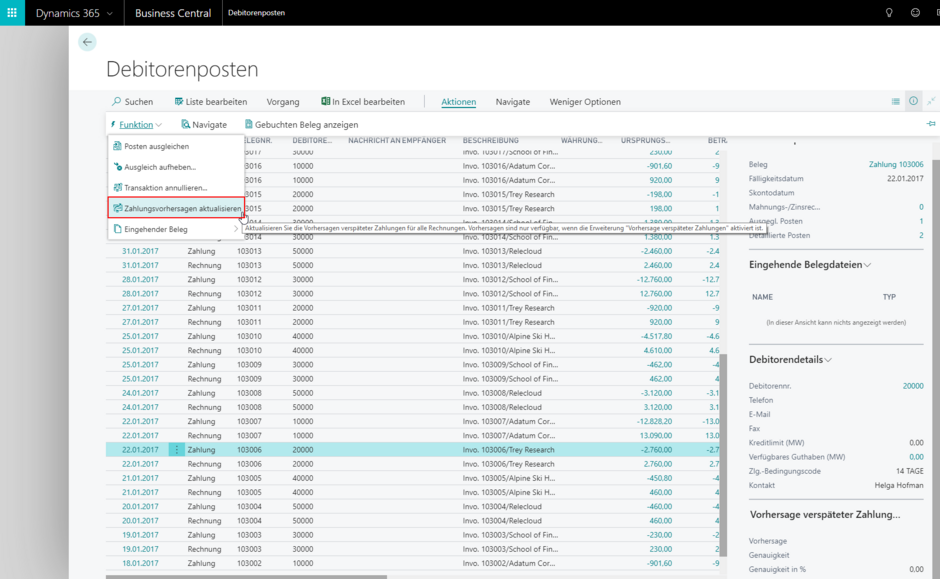Switch view with the list layout icon
Viewport: 940px width, 579px height.
point(896,102)
